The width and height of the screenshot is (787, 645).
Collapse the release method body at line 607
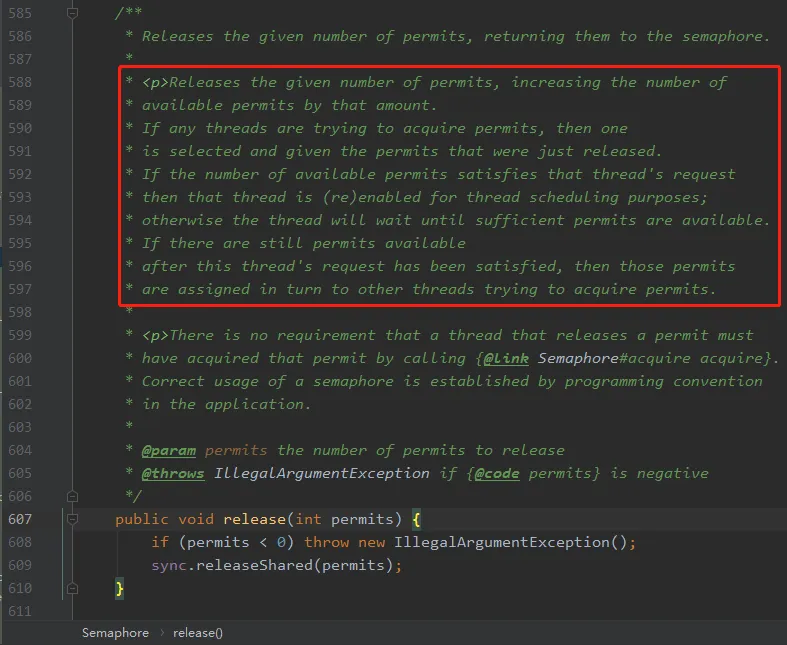(x=72, y=519)
